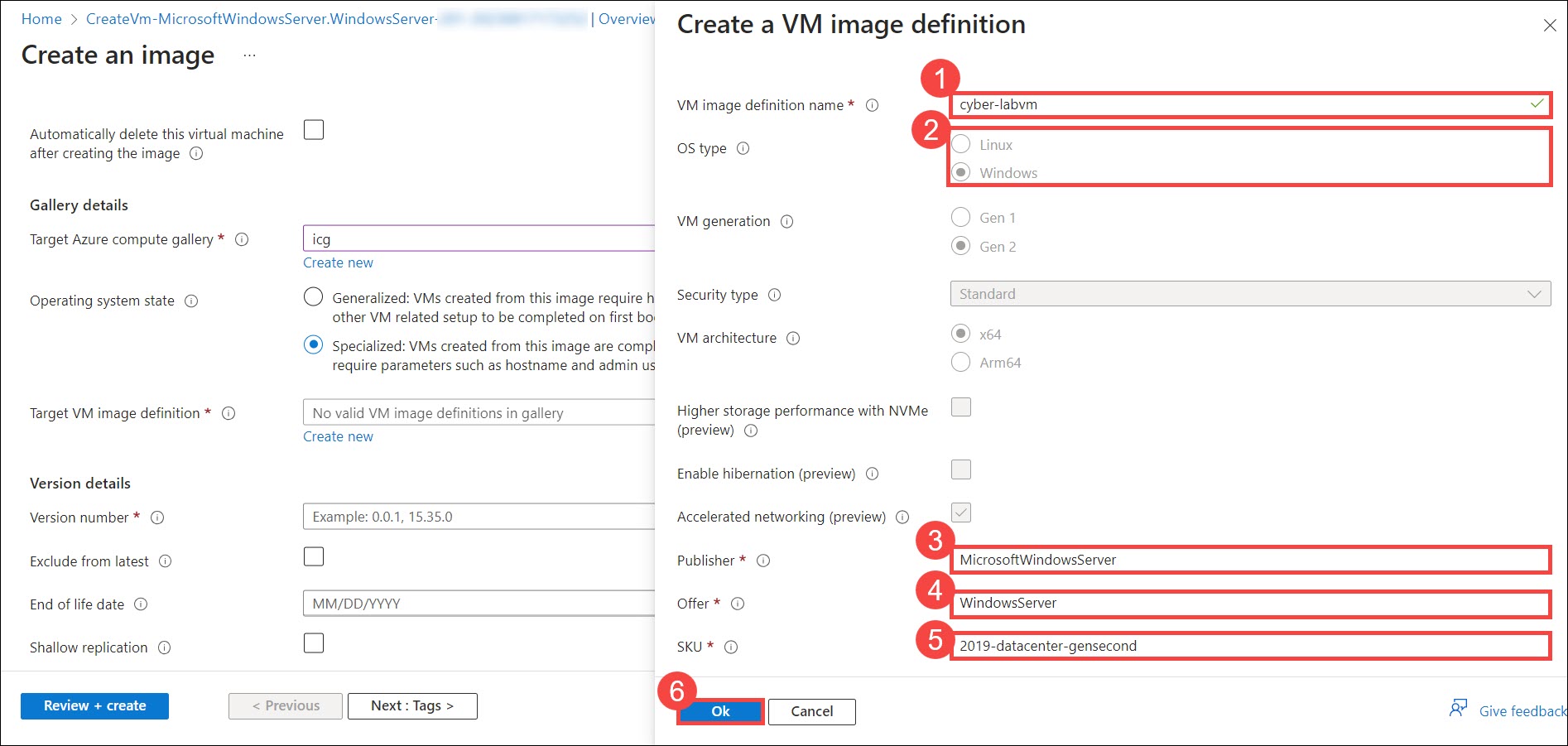The width and height of the screenshot is (1568, 746).
Task: Select the Windows OS type radio
Action: [x=960, y=172]
